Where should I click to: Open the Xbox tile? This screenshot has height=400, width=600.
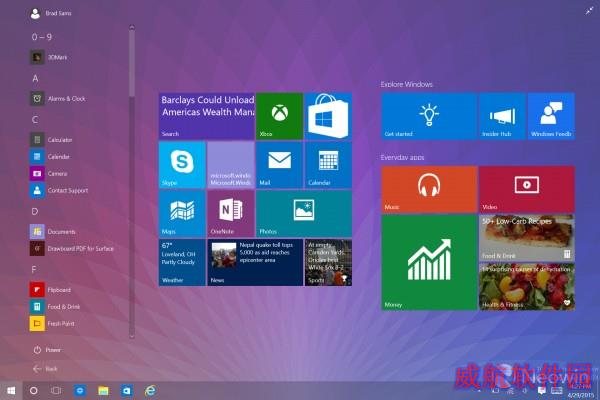click(279, 116)
